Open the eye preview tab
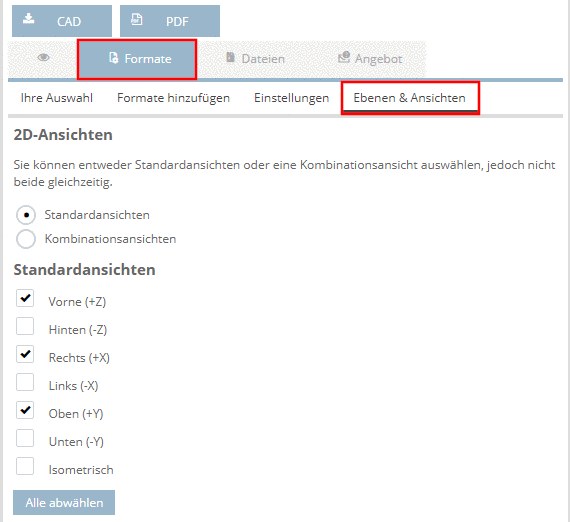The height and width of the screenshot is (522, 570). (43, 58)
